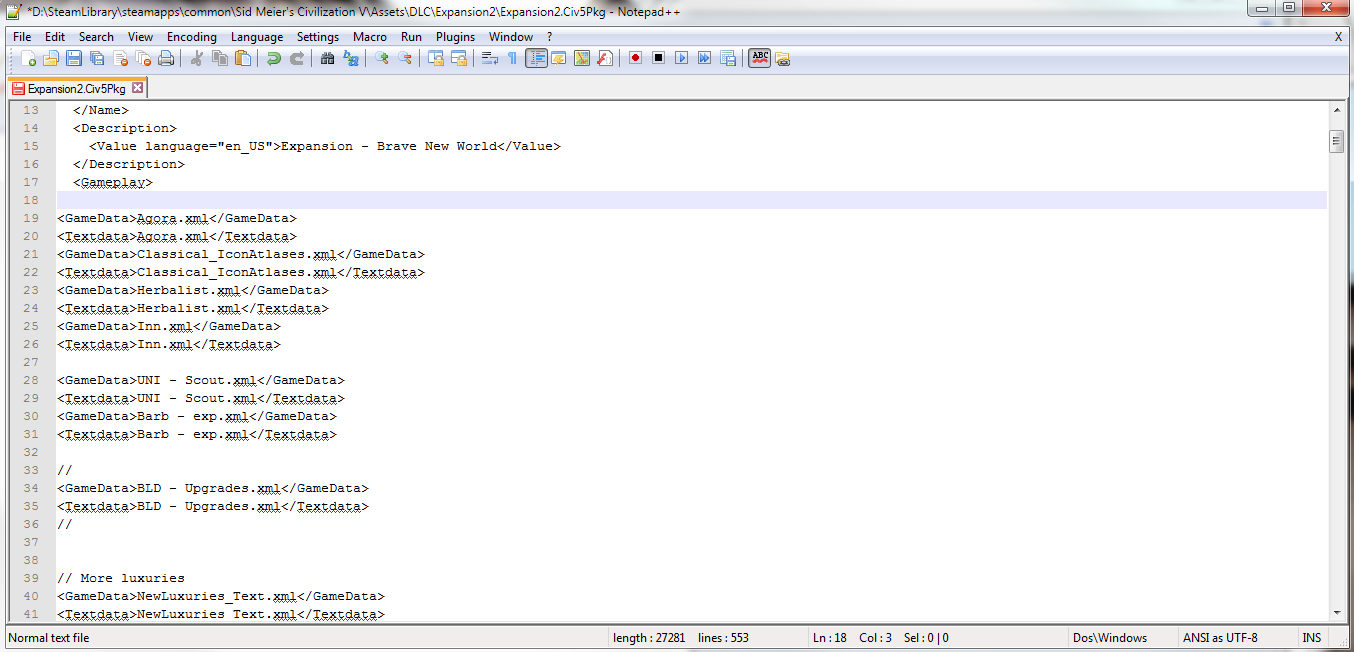Play back the recorded macro
The height and width of the screenshot is (652, 1354).
(x=681, y=58)
